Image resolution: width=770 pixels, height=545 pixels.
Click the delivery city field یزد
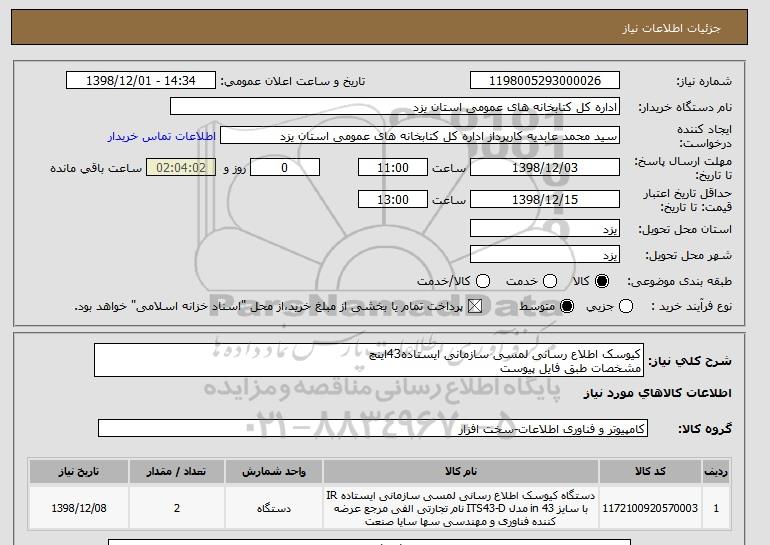545,255
